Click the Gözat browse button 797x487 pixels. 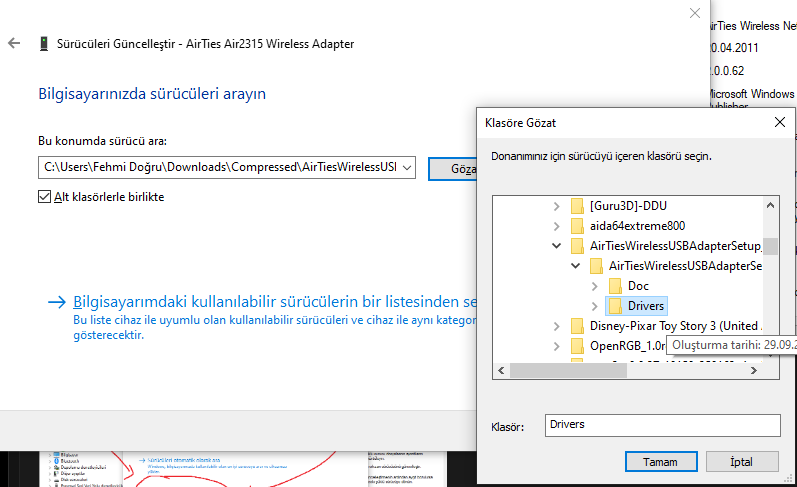[452, 168]
